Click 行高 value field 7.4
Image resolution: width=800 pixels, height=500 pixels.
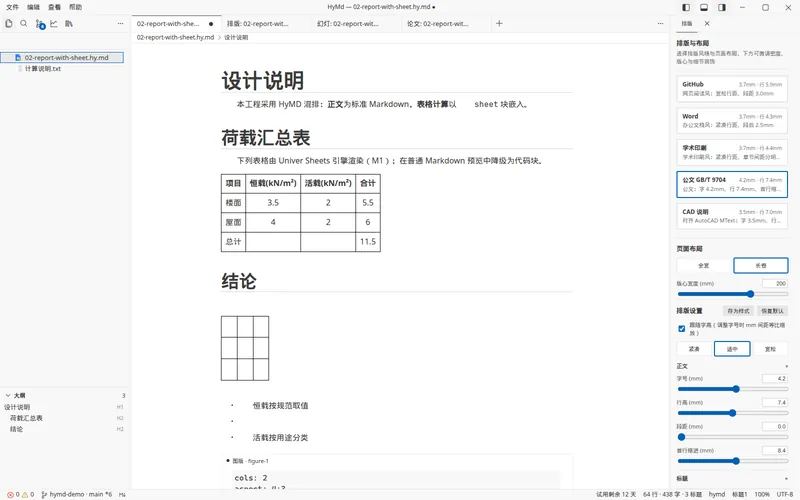pos(775,403)
